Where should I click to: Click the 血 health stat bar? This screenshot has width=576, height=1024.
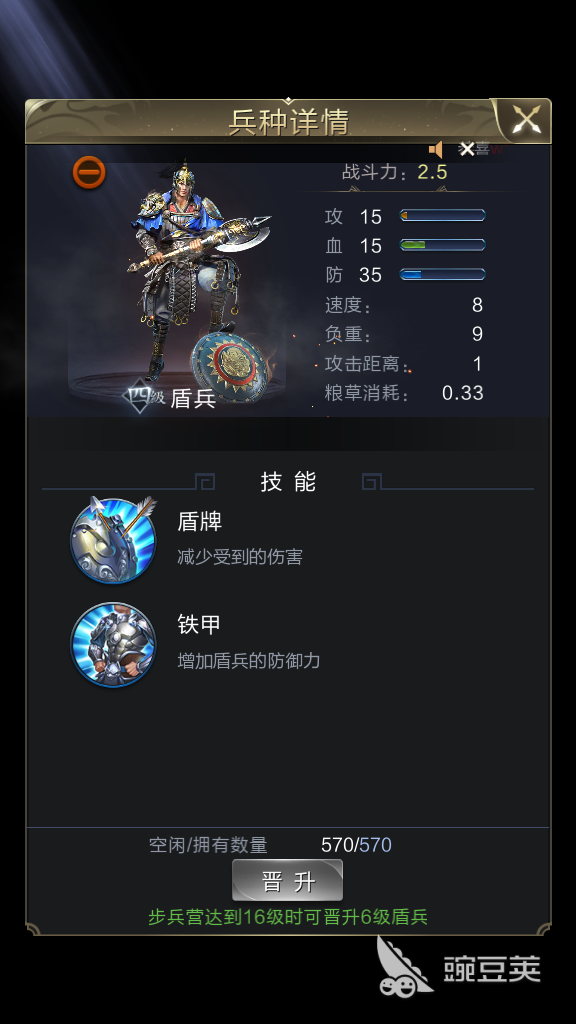coord(442,245)
